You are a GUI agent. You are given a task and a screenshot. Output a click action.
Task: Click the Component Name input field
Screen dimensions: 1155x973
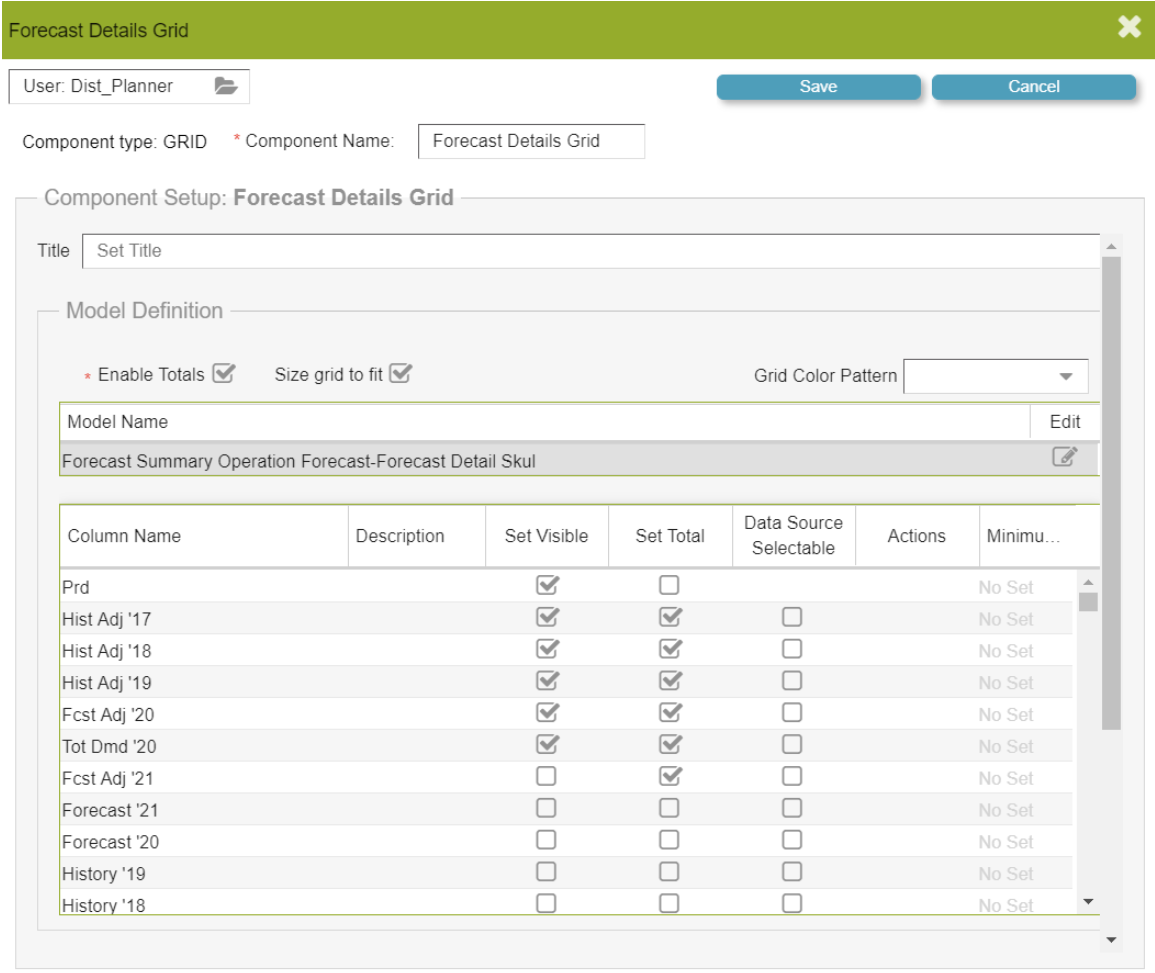point(531,141)
